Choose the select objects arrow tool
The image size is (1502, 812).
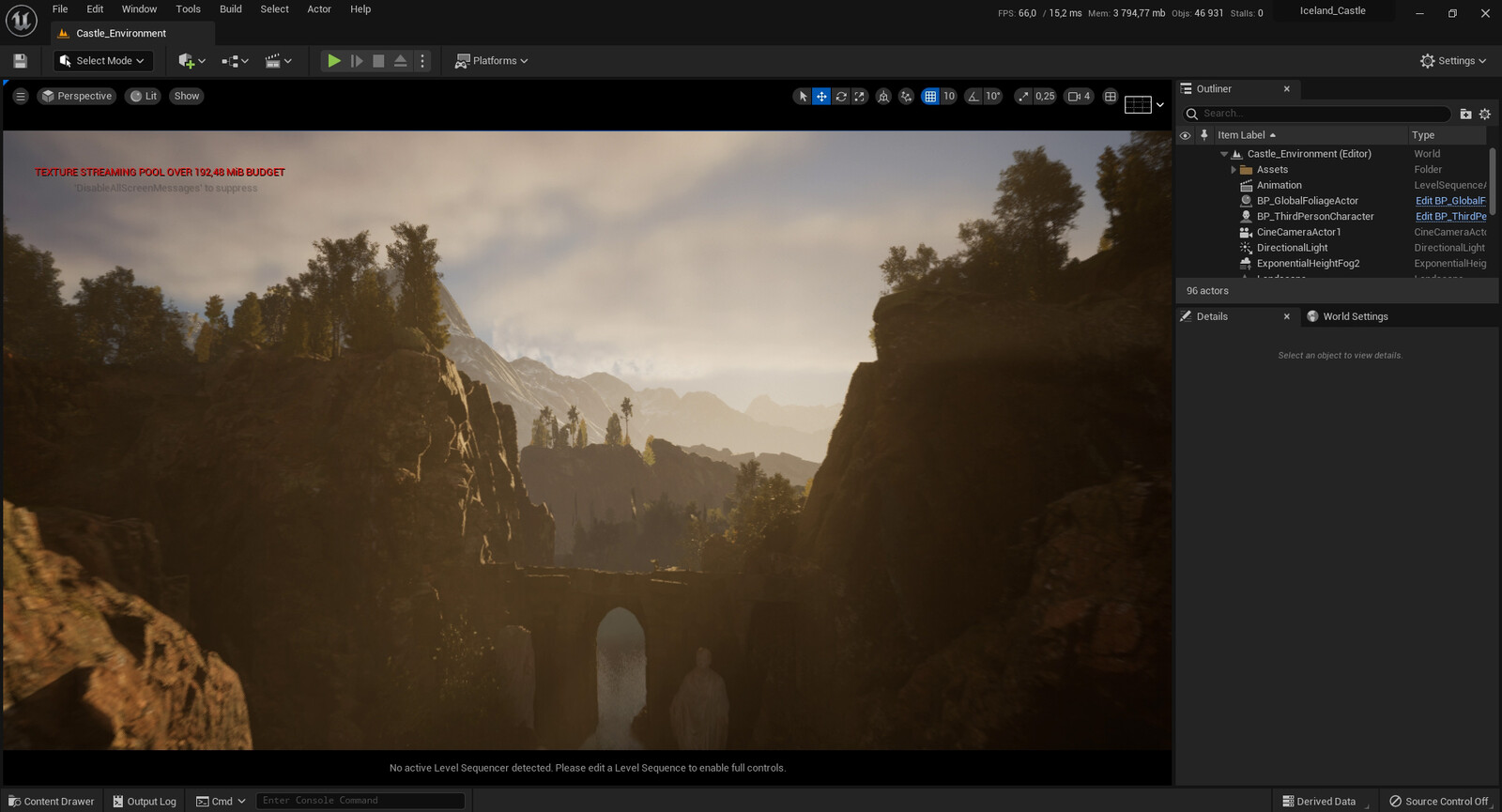click(x=803, y=96)
